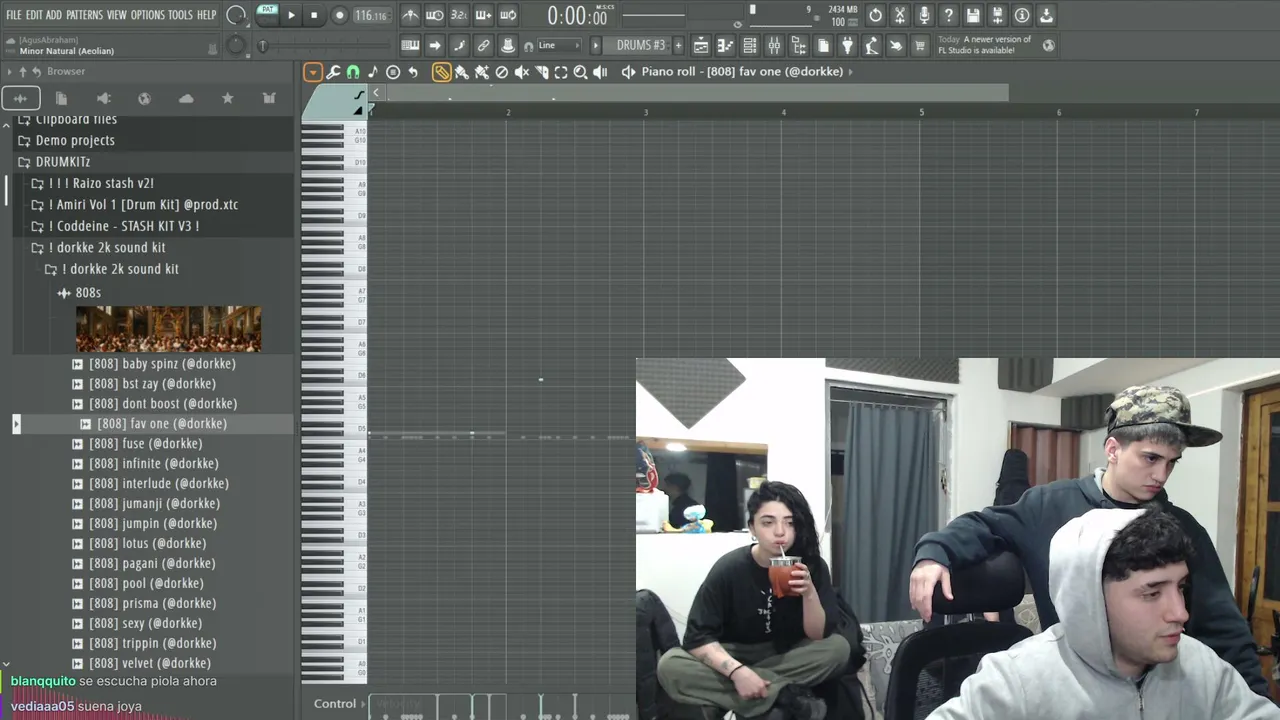
Task: Open the OPTIONS menu
Action: pos(147,15)
